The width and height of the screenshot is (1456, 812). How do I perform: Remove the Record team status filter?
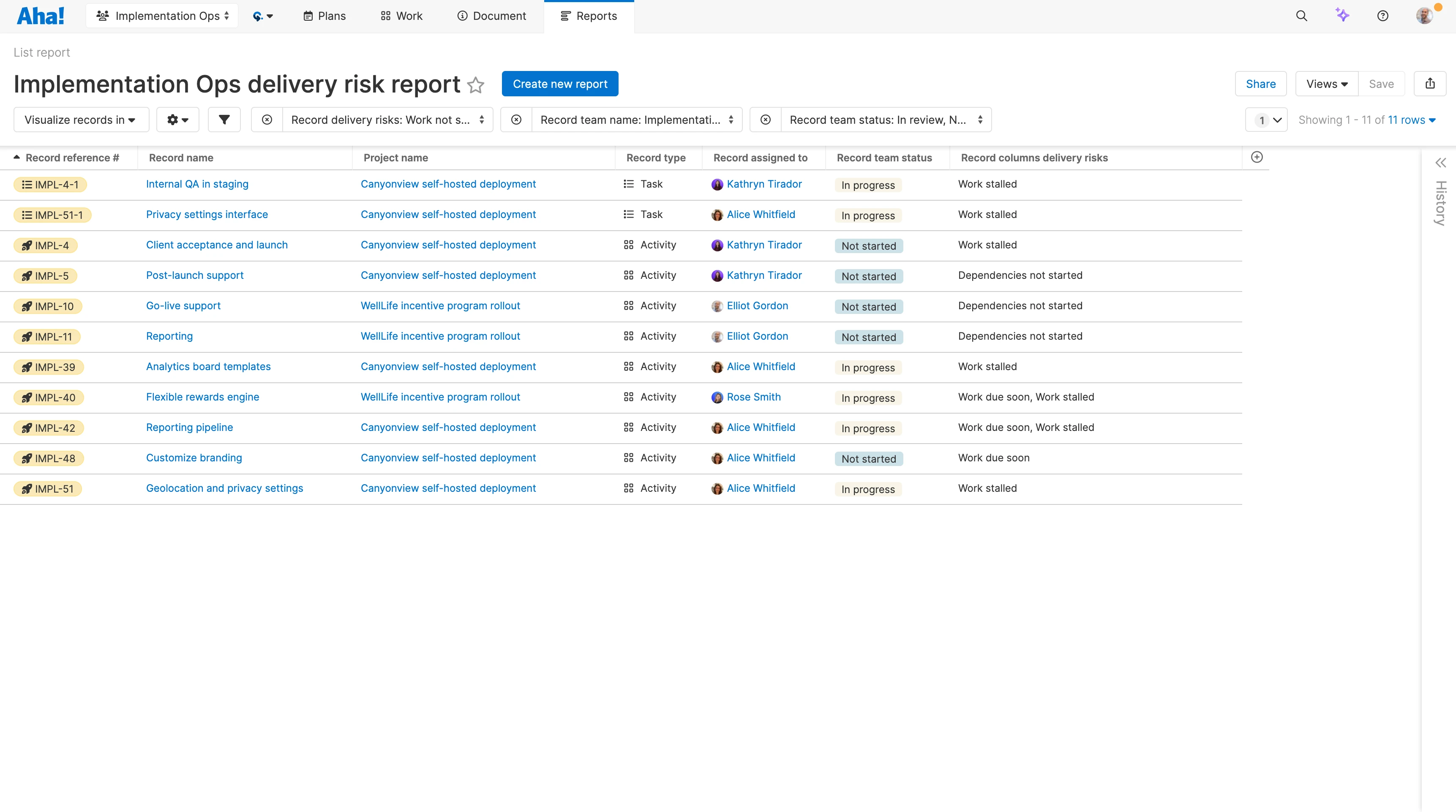(765, 119)
